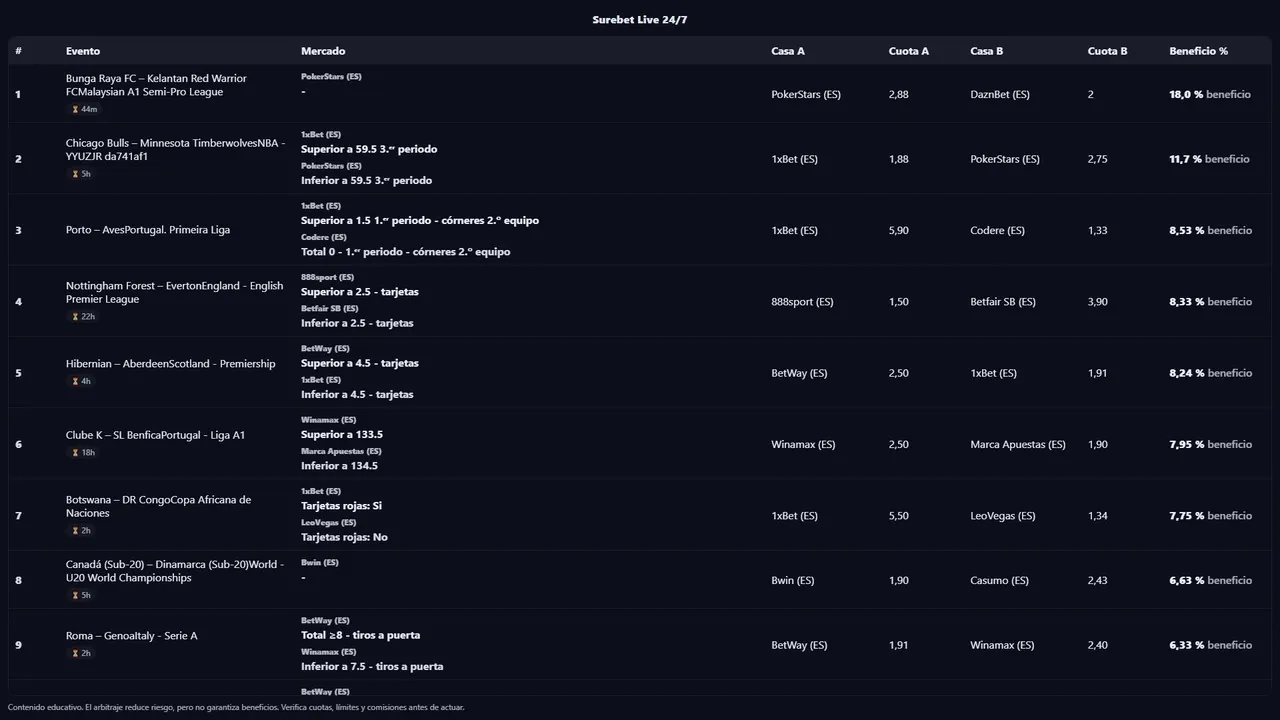
Task: Click the 4h hourglass badge under Hibernian – Aberdeen
Action: click(x=81, y=381)
